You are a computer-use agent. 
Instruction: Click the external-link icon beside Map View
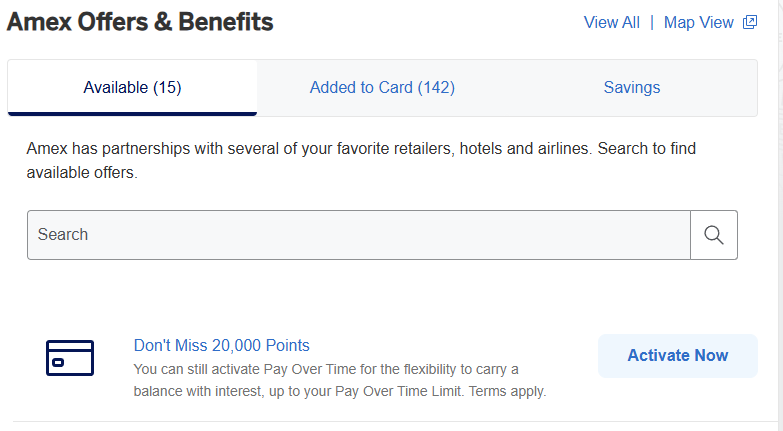click(x=750, y=22)
